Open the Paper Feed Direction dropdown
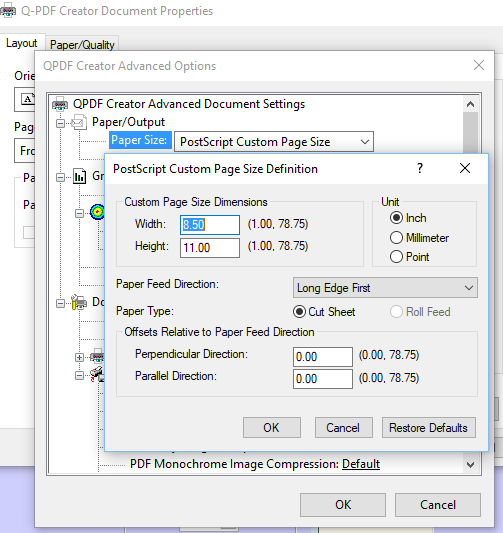Viewport: 503px width, 533px height. pyautogui.click(x=385, y=288)
